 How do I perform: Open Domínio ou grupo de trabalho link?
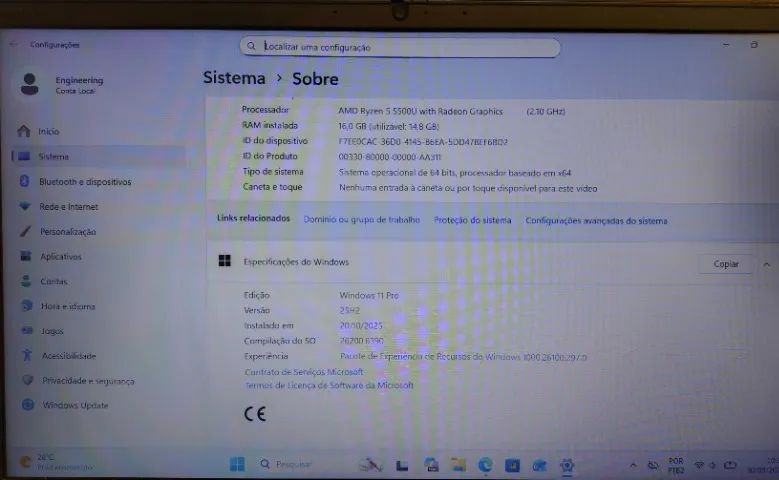pyautogui.click(x=362, y=220)
